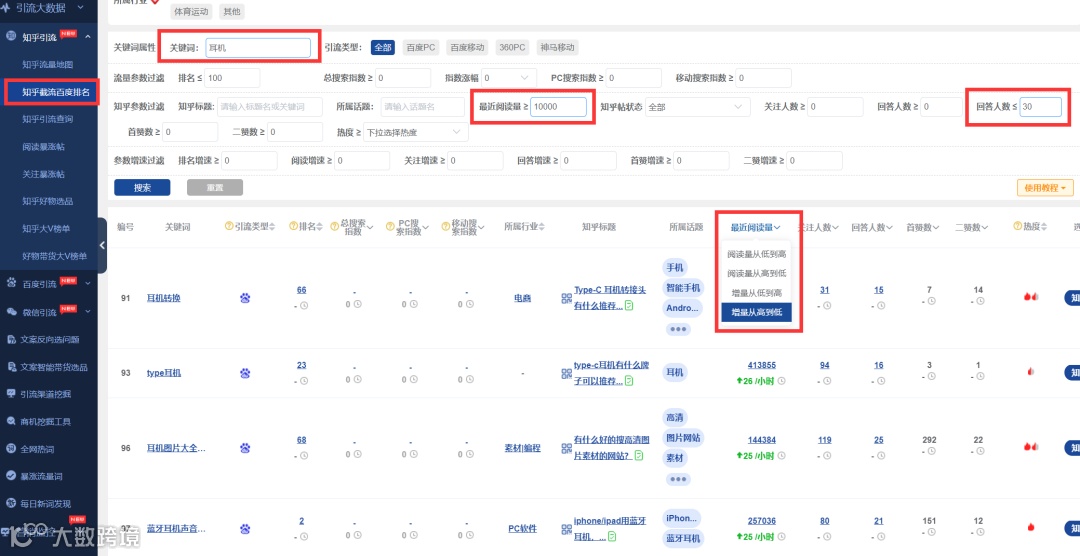This screenshot has width=1080, height=556.
Task: Open reading count link 413855
Action: (762, 365)
